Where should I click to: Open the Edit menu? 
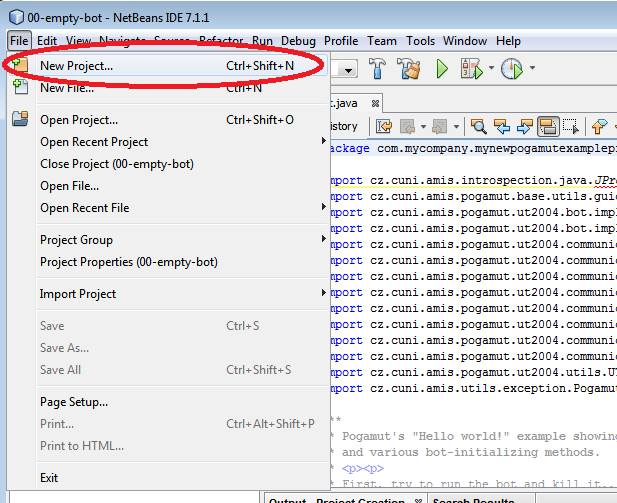[x=47, y=41]
